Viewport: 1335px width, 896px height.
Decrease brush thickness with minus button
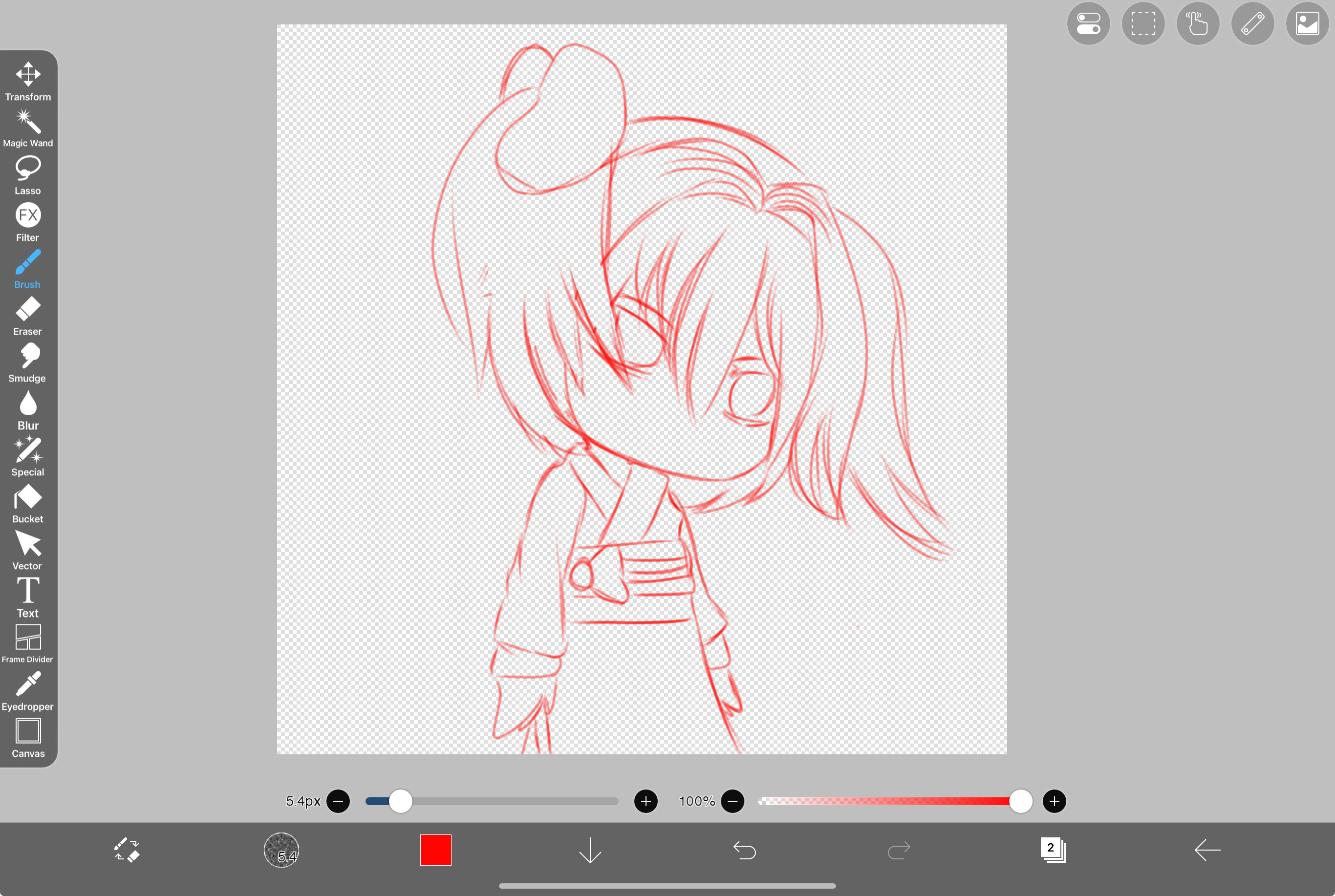coord(338,801)
